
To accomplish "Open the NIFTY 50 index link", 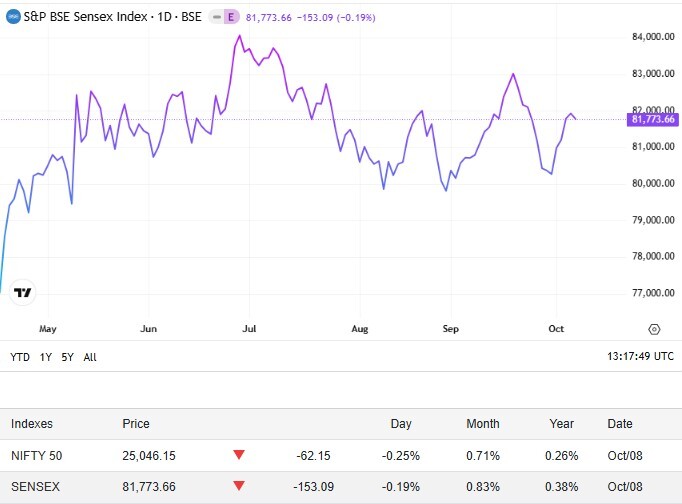I will tap(35, 456).
